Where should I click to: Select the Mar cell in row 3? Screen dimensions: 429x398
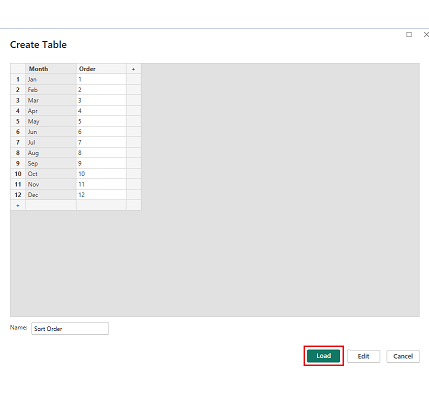51,100
